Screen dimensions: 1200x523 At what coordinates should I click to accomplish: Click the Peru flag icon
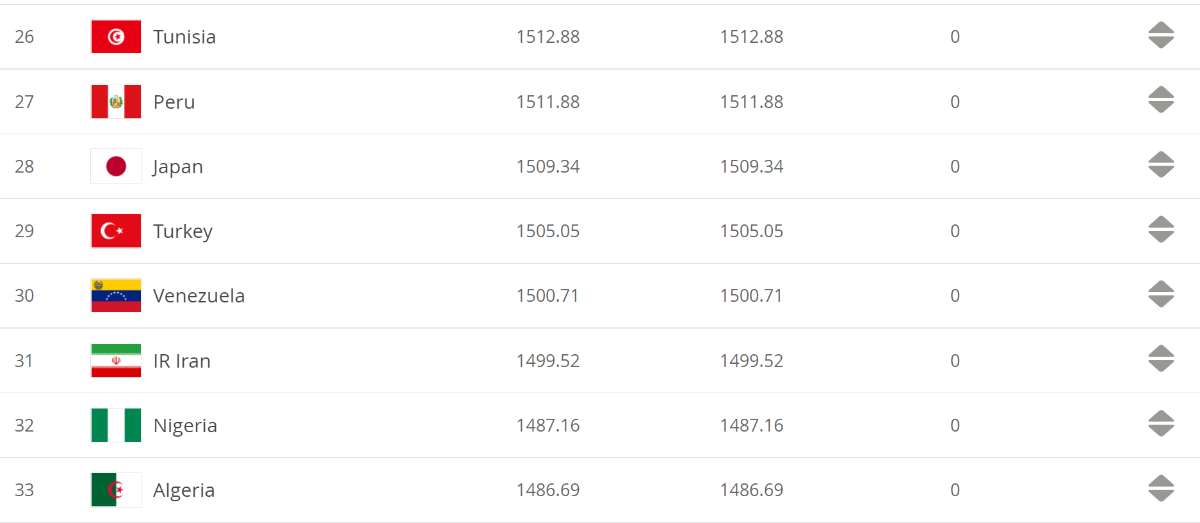pyautogui.click(x=116, y=102)
